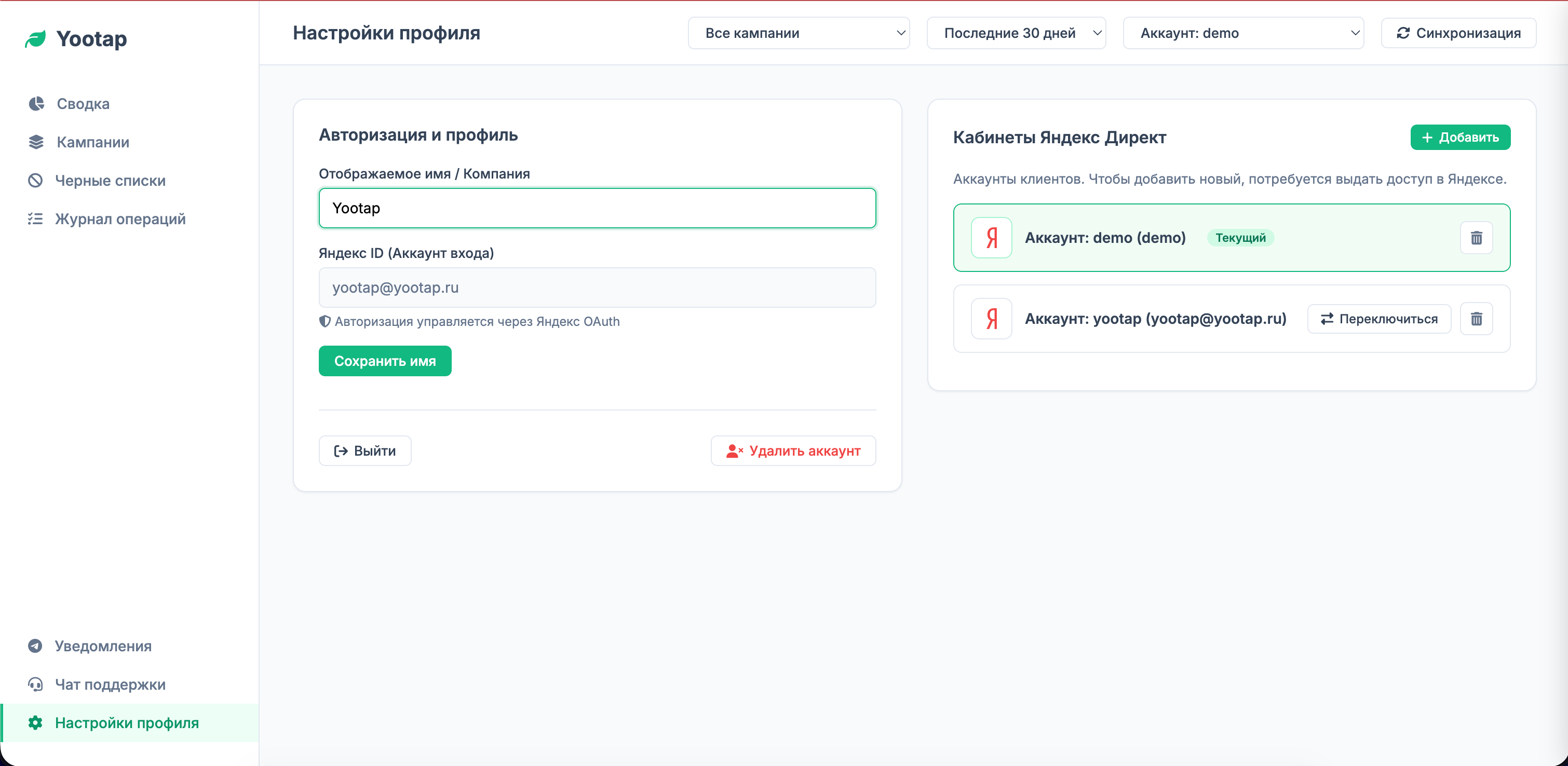Click the Синхронизация button
This screenshot has height=766, width=1568.
coord(1458,33)
